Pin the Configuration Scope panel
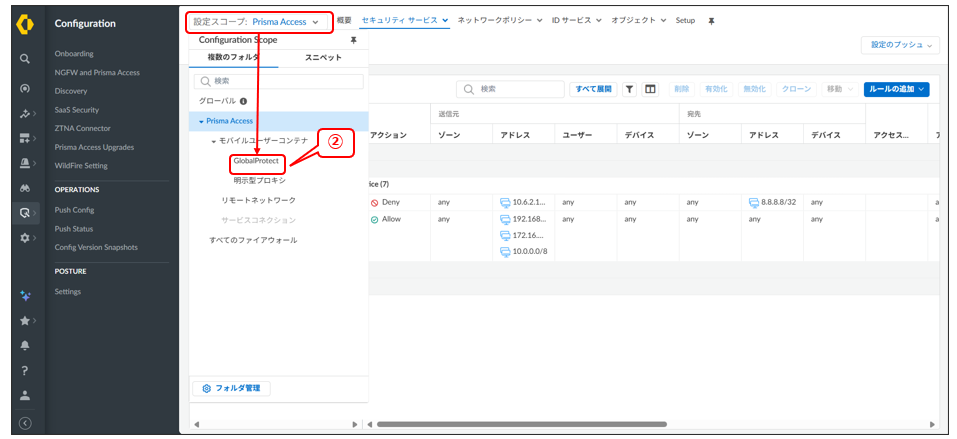Viewport: 957px width, 439px height. 353,40
